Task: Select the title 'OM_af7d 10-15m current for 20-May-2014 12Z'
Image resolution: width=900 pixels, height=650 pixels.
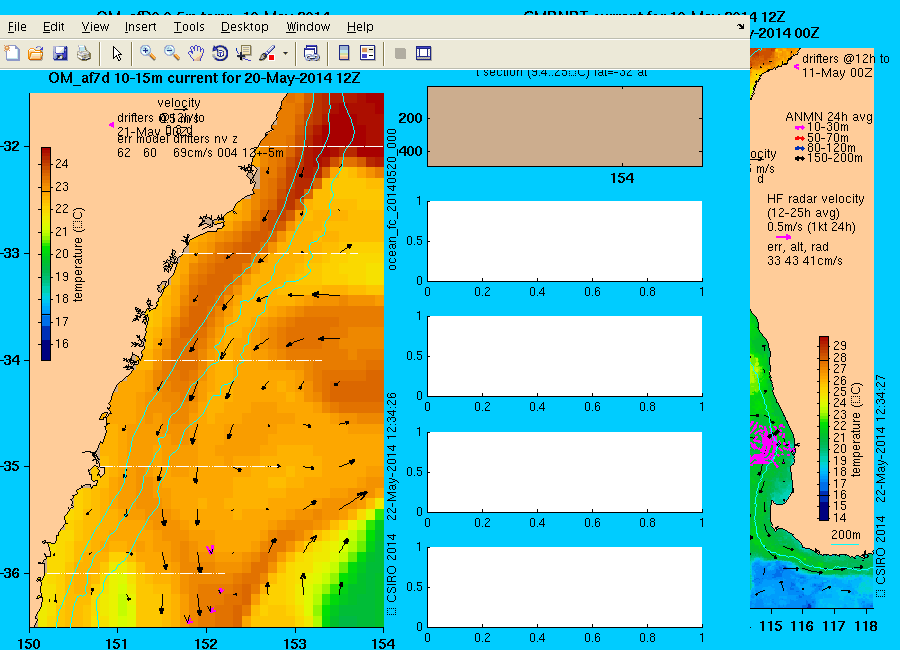Action: point(204,78)
